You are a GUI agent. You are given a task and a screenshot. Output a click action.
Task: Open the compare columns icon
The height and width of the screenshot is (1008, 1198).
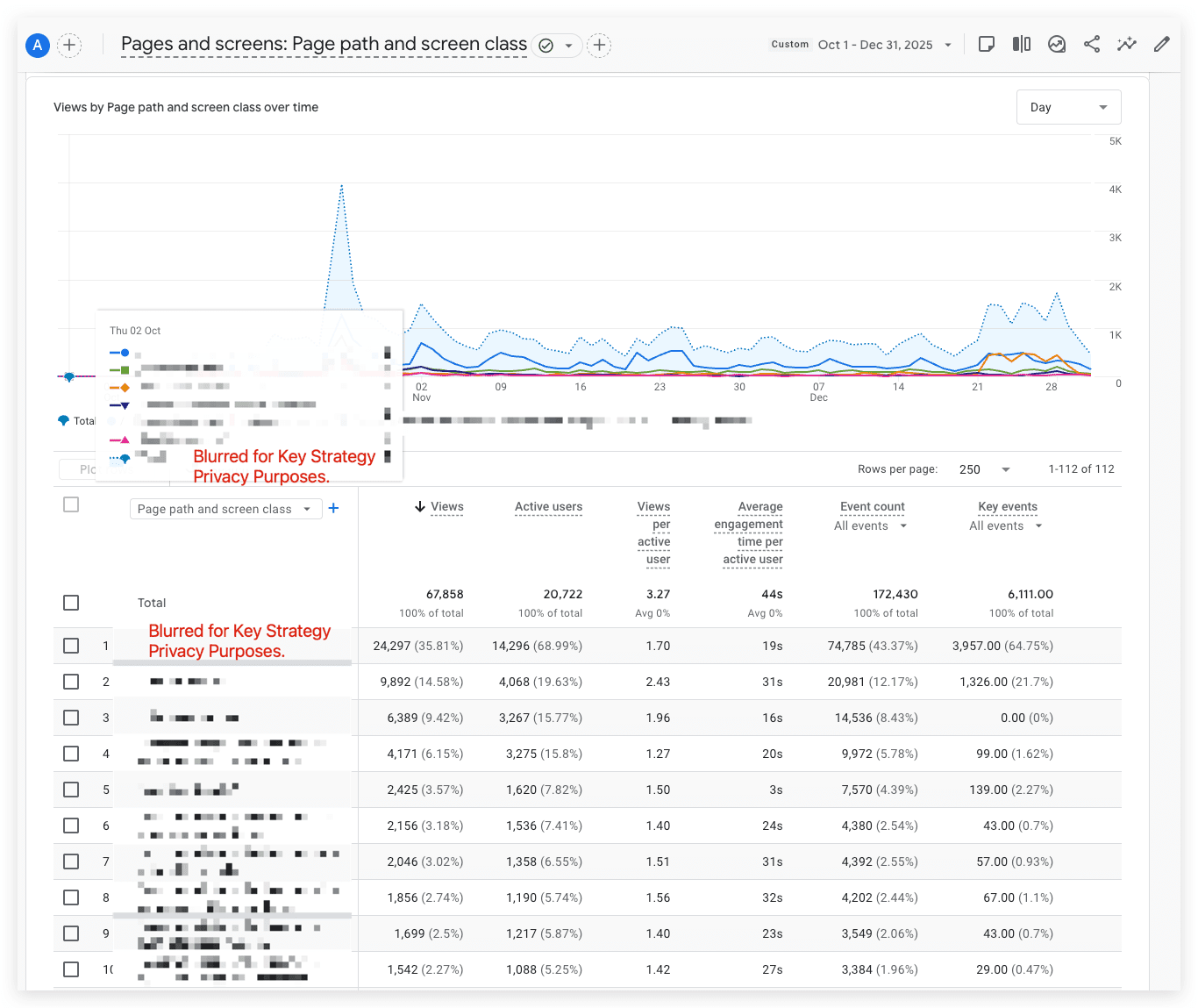(1022, 45)
